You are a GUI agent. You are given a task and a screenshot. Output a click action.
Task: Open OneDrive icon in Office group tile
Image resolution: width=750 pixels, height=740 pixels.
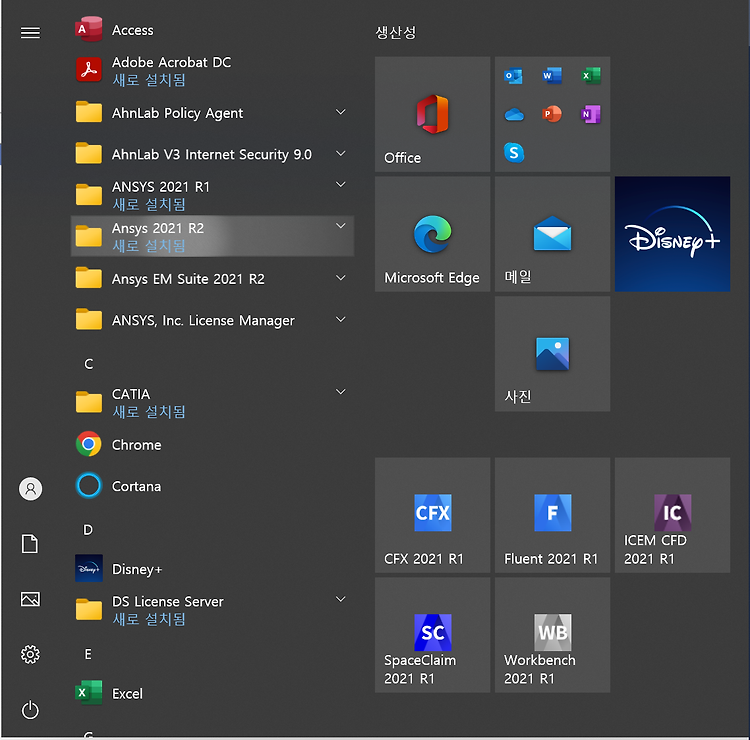[x=514, y=115]
